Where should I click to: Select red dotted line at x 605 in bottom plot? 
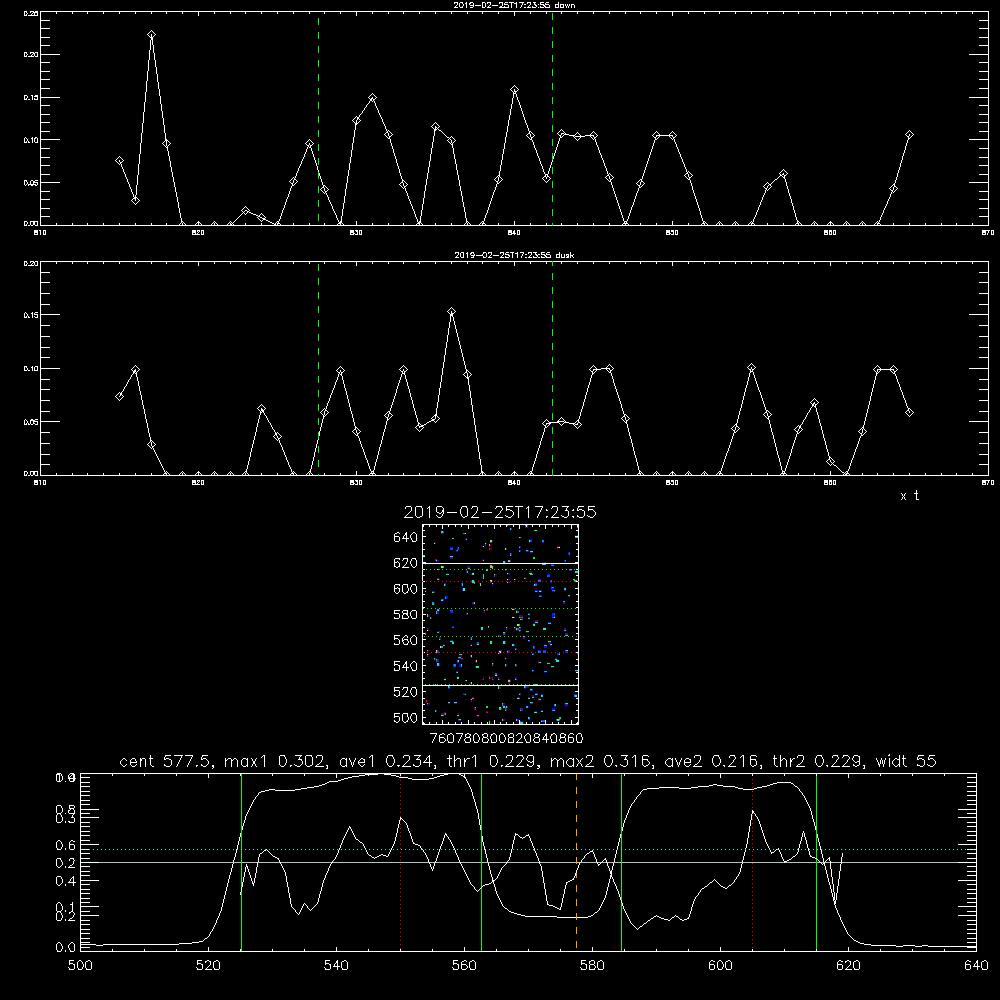(753, 861)
